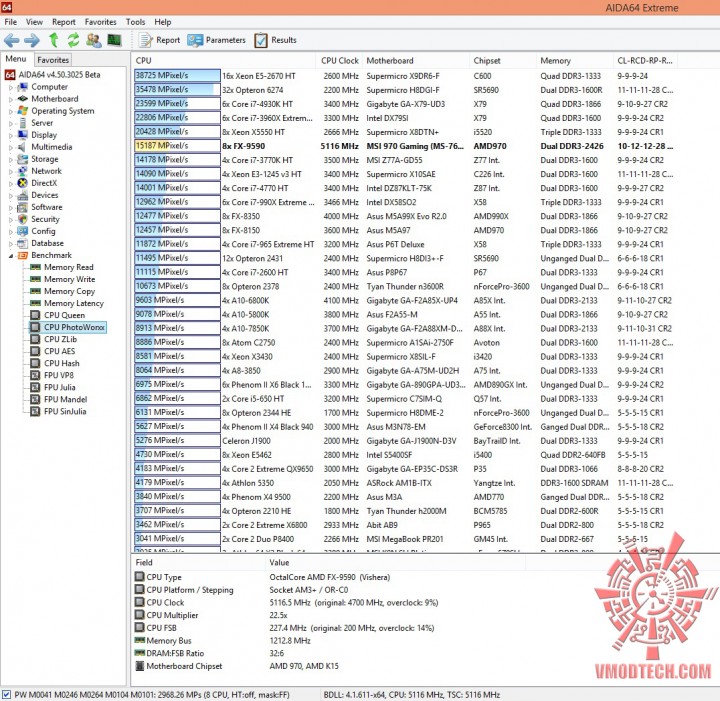Image resolution: width=720 pixels, height=701 pixels.
Task: Open the Help menu
Action: coord(163,22)
